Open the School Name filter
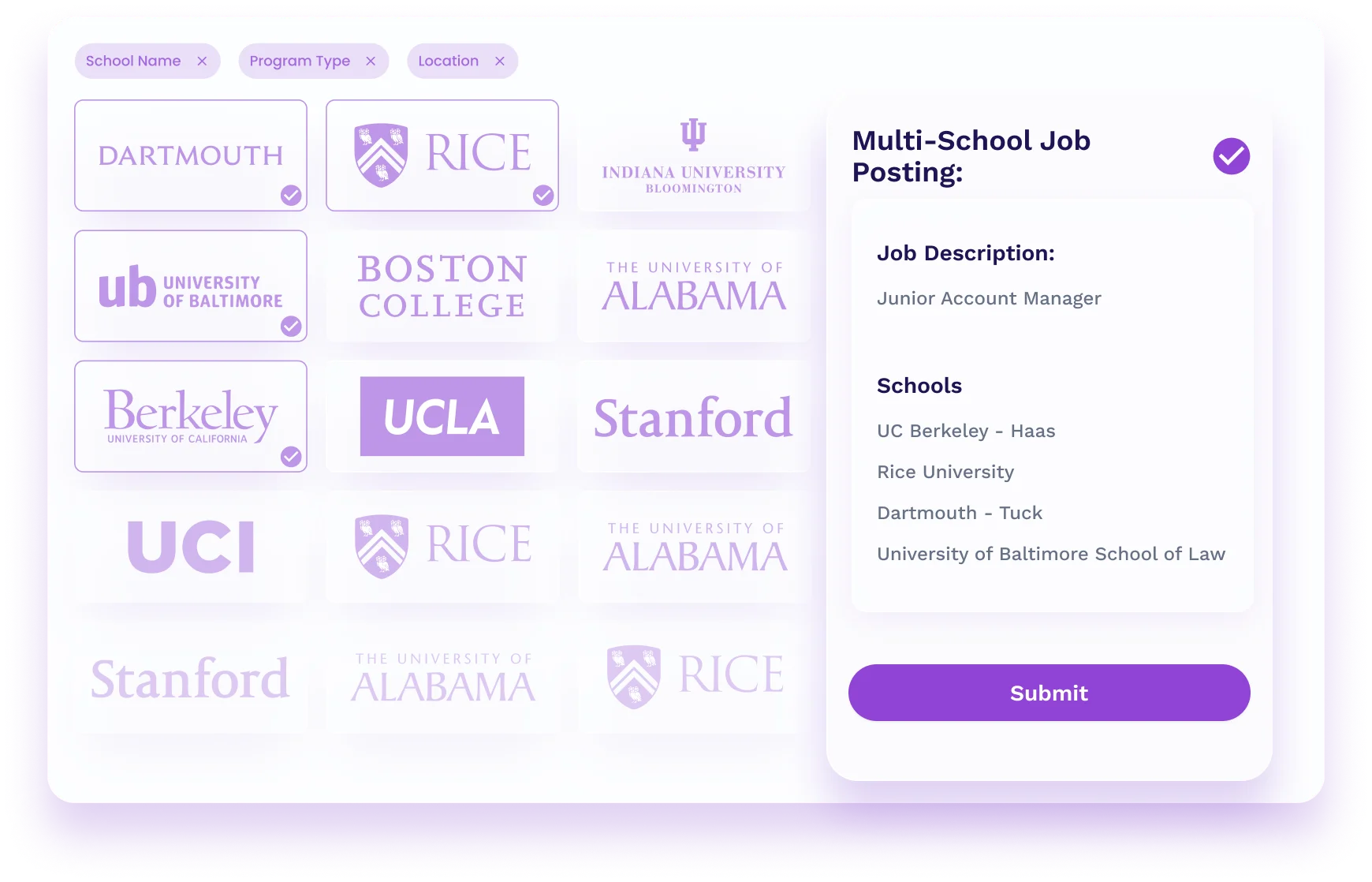Image resolution: width=1372 pixels, height=882 pixels. pos(133,62)
